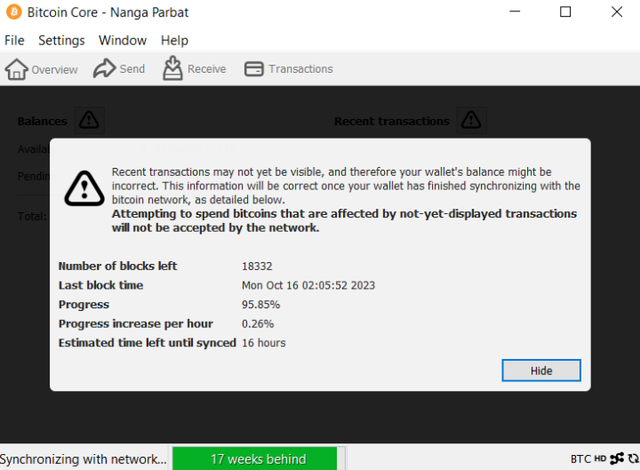Image resolution: width=640 pixels, height=470 pixels.
Task: Open the Settings menu
Action: (x=62, y=40)
